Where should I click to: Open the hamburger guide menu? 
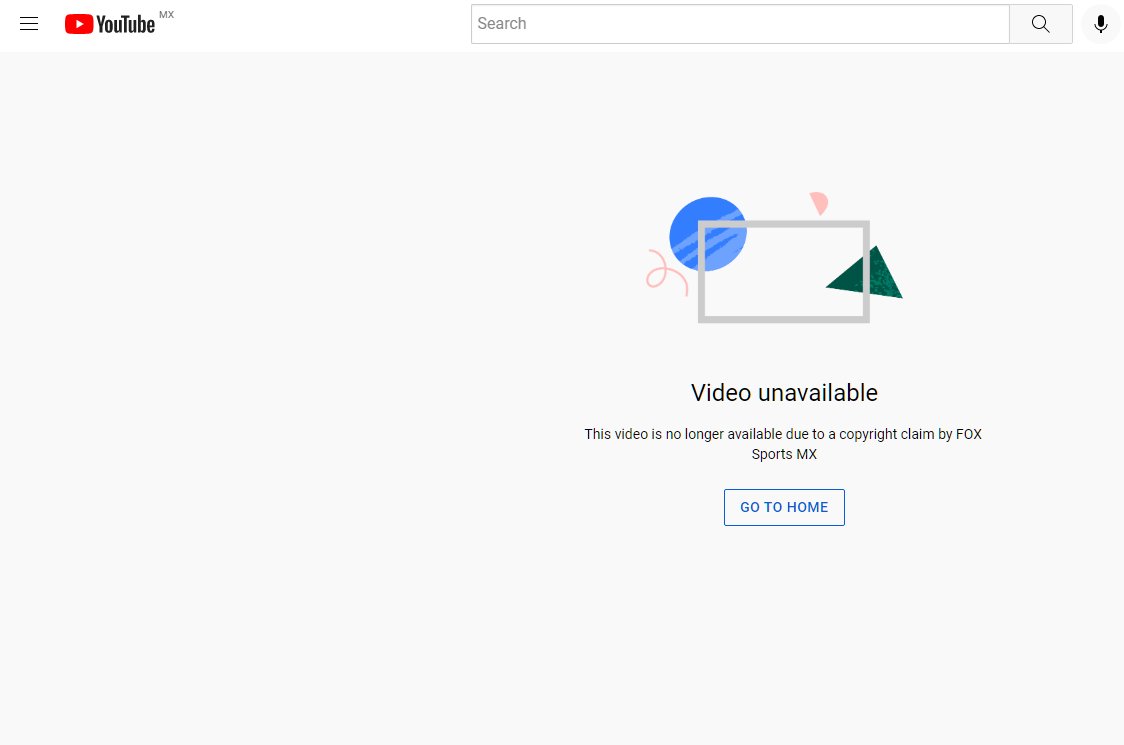(29, 24)
